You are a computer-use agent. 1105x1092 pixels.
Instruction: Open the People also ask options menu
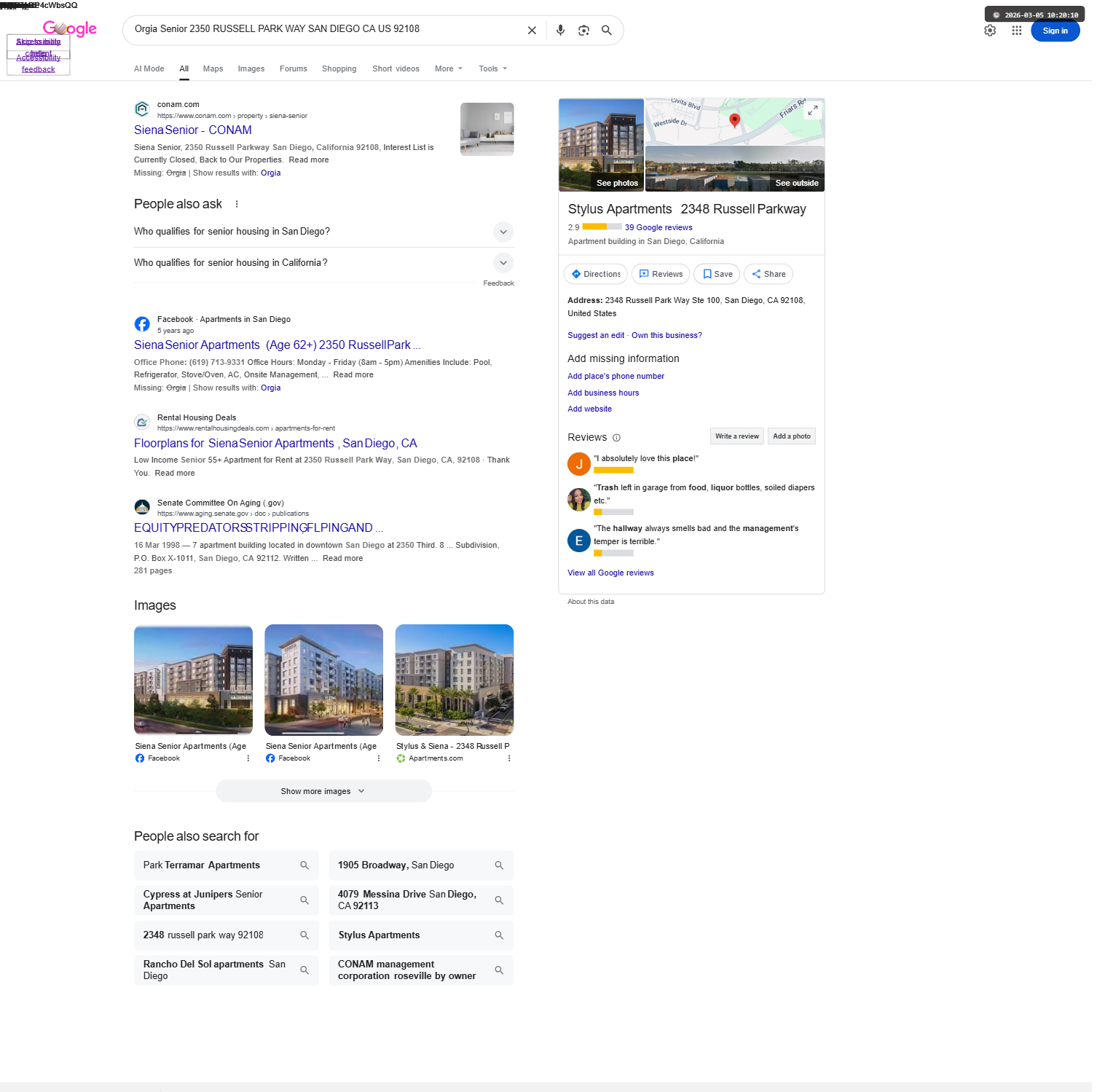[x=237, y=204]
